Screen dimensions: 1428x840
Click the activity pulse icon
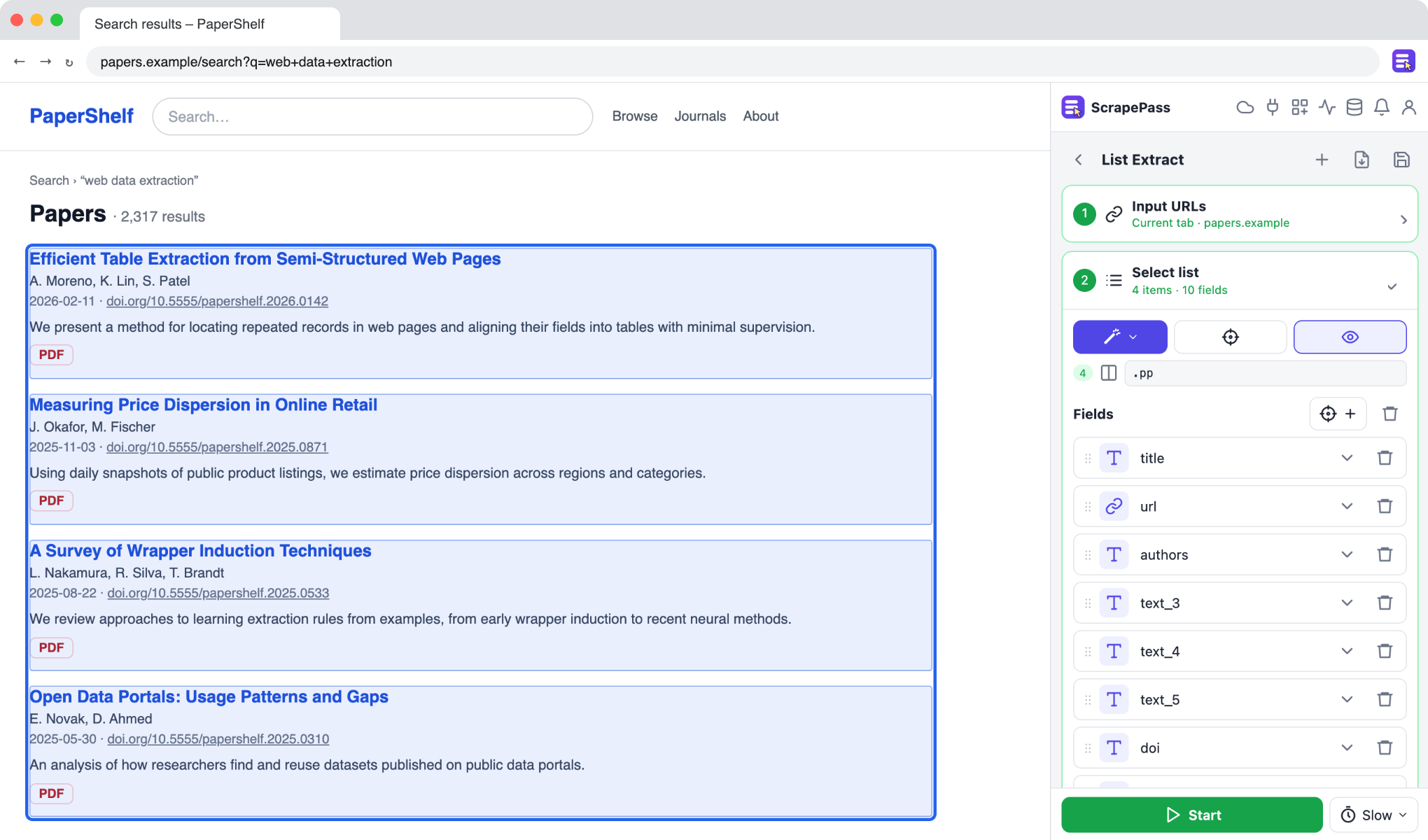click(1327, 107)
